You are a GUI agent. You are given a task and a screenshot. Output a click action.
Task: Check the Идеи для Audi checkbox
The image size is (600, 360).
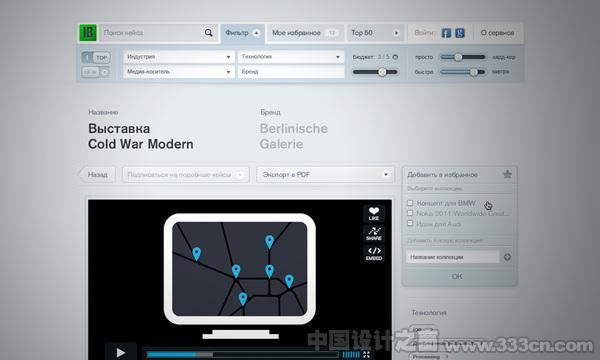click(x=410, y=223)
